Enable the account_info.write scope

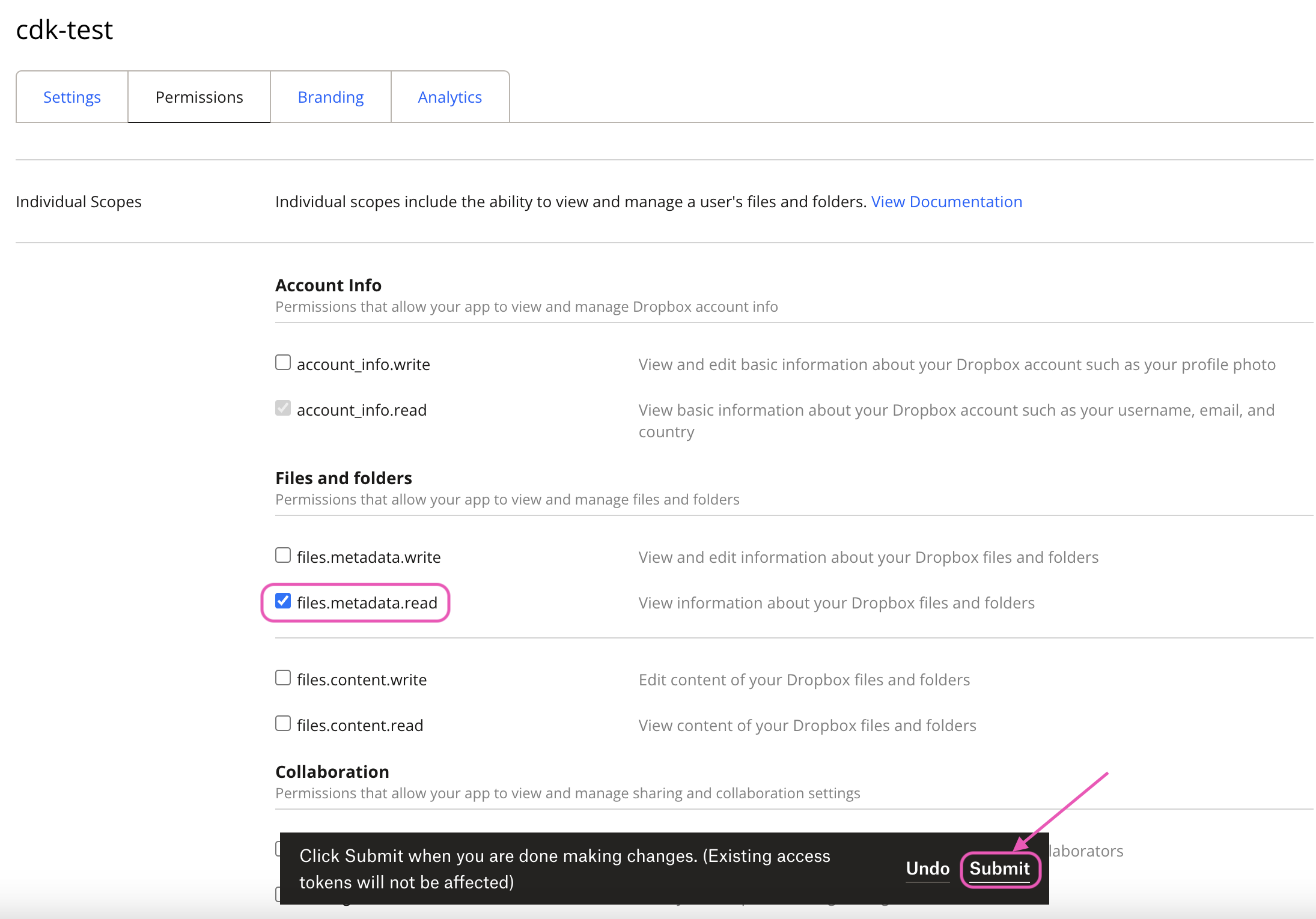282,362
